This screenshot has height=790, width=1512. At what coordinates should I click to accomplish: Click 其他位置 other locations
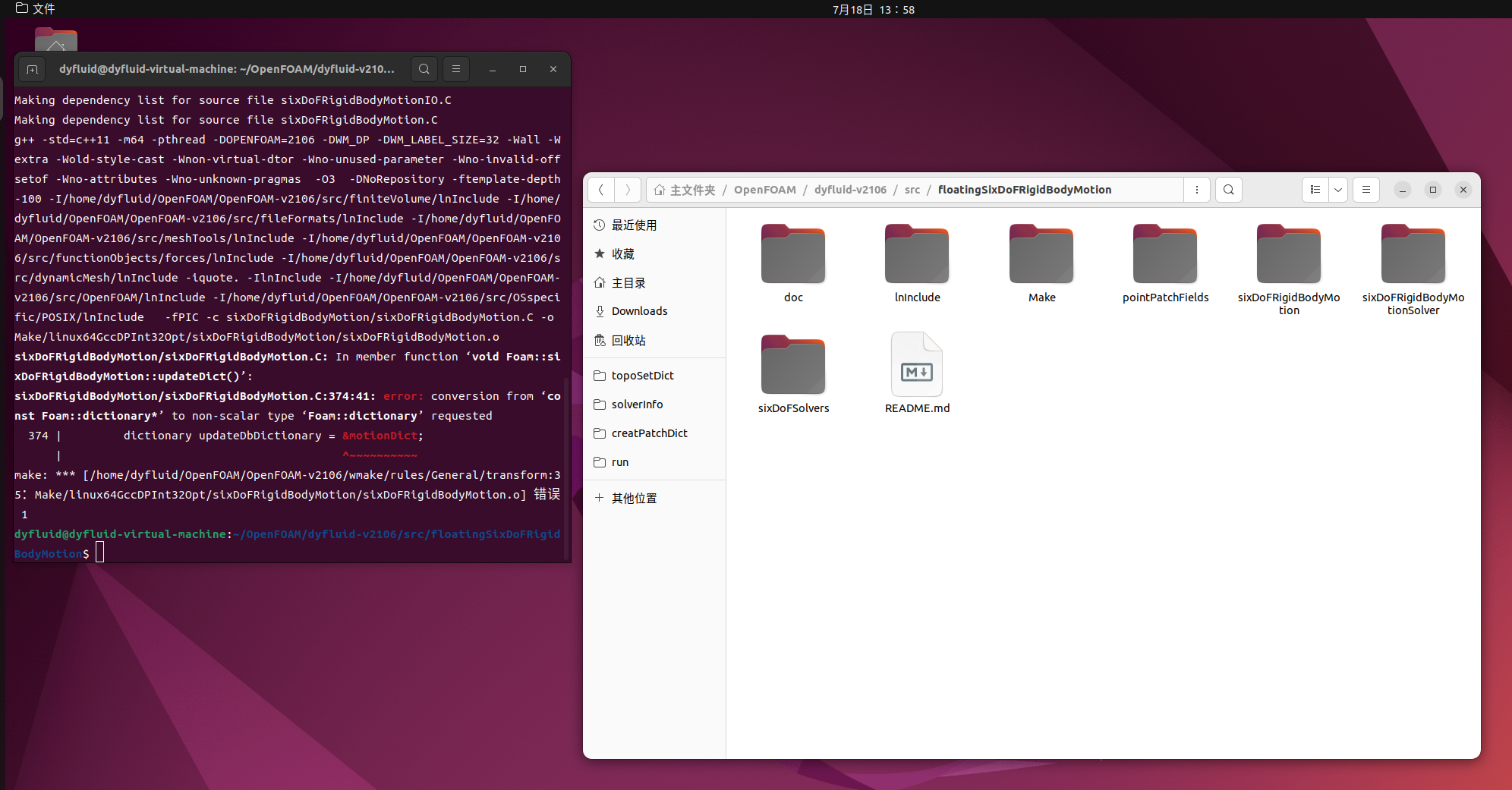click(x=656, y=499)
